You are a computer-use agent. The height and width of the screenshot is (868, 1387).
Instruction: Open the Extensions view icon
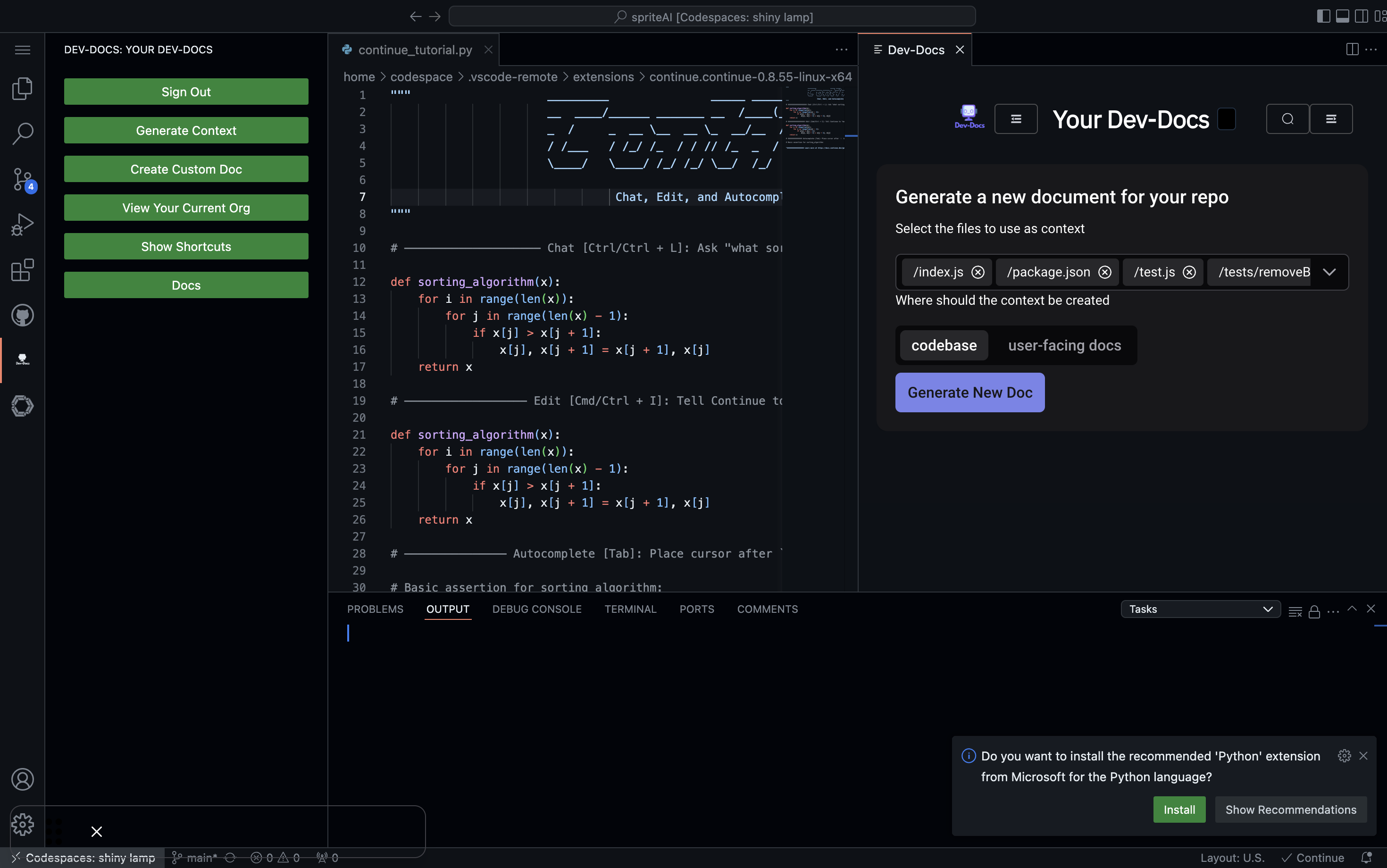pyautogui.click(x=22, y=270)
